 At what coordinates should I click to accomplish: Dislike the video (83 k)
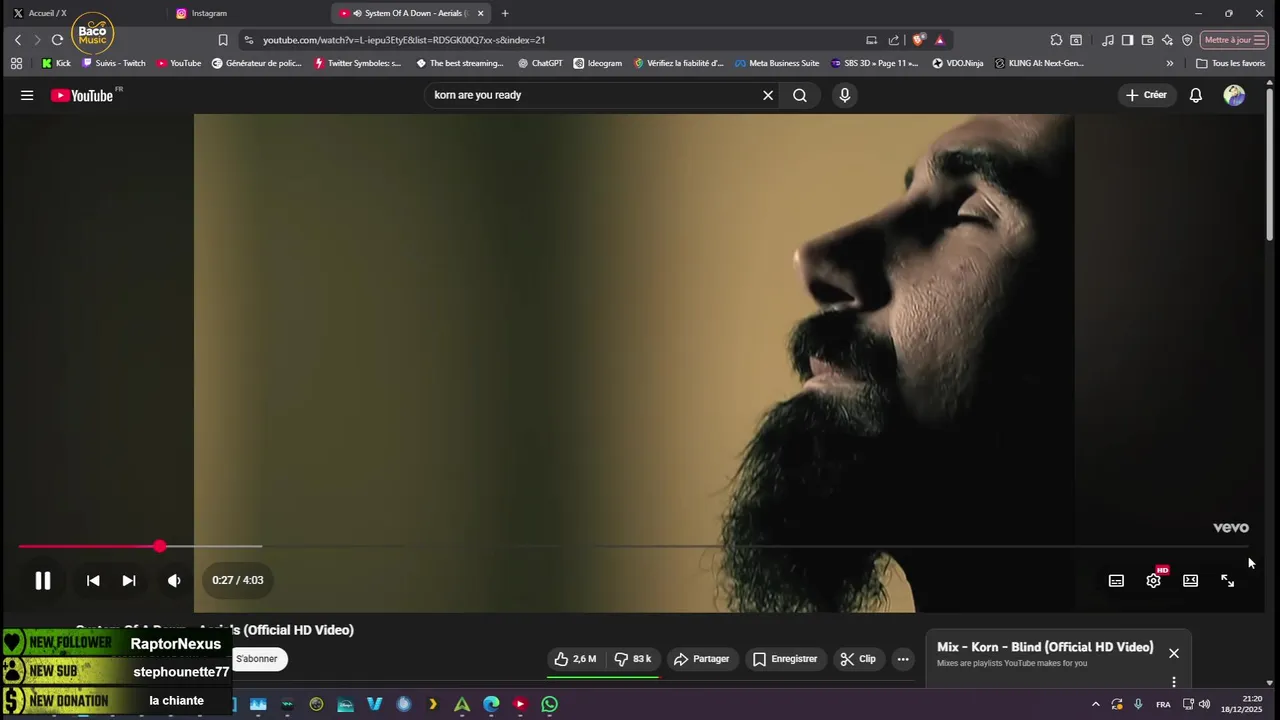(633, 659)
